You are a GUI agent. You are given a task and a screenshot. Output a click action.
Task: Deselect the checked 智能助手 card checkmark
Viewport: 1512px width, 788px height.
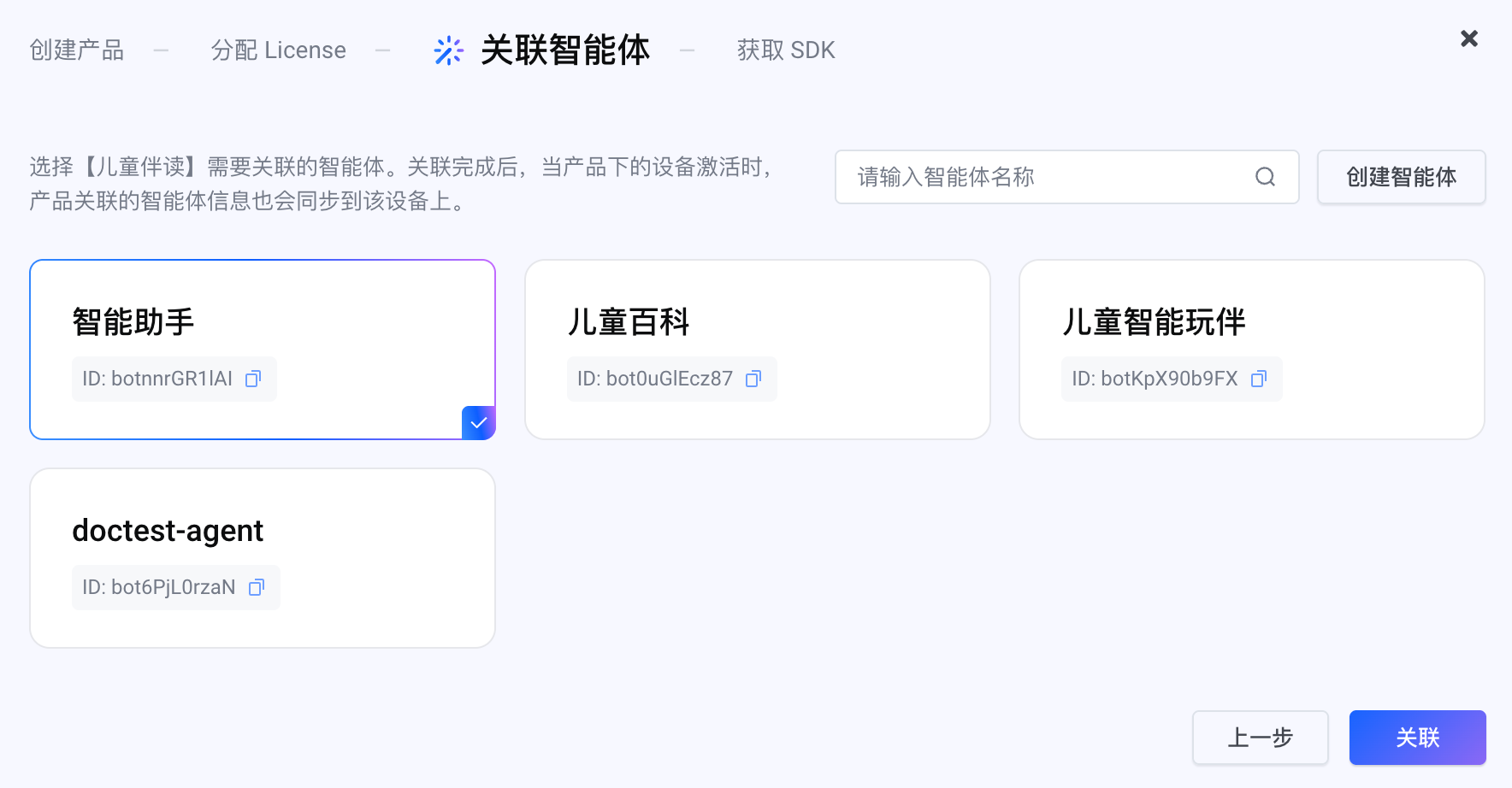point(478,422)
